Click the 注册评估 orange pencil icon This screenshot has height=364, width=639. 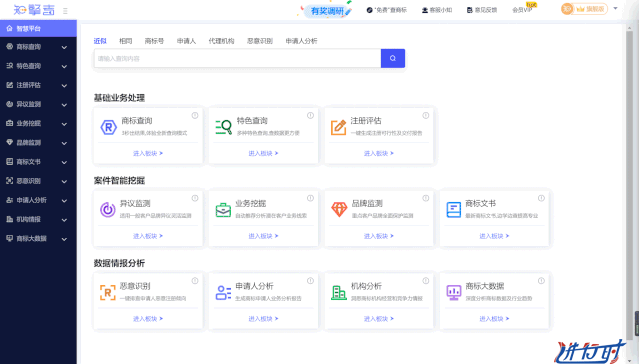pos(339,127)
